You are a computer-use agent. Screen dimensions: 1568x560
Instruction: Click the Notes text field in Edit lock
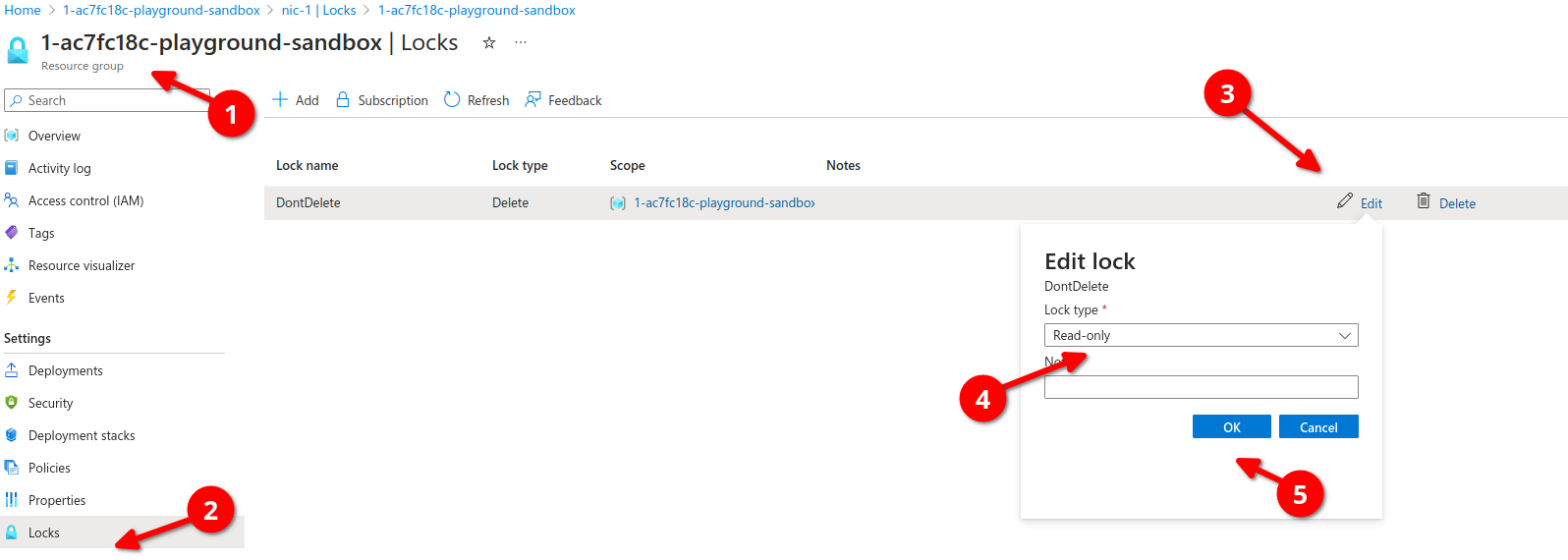click(x=1201, y=387)
